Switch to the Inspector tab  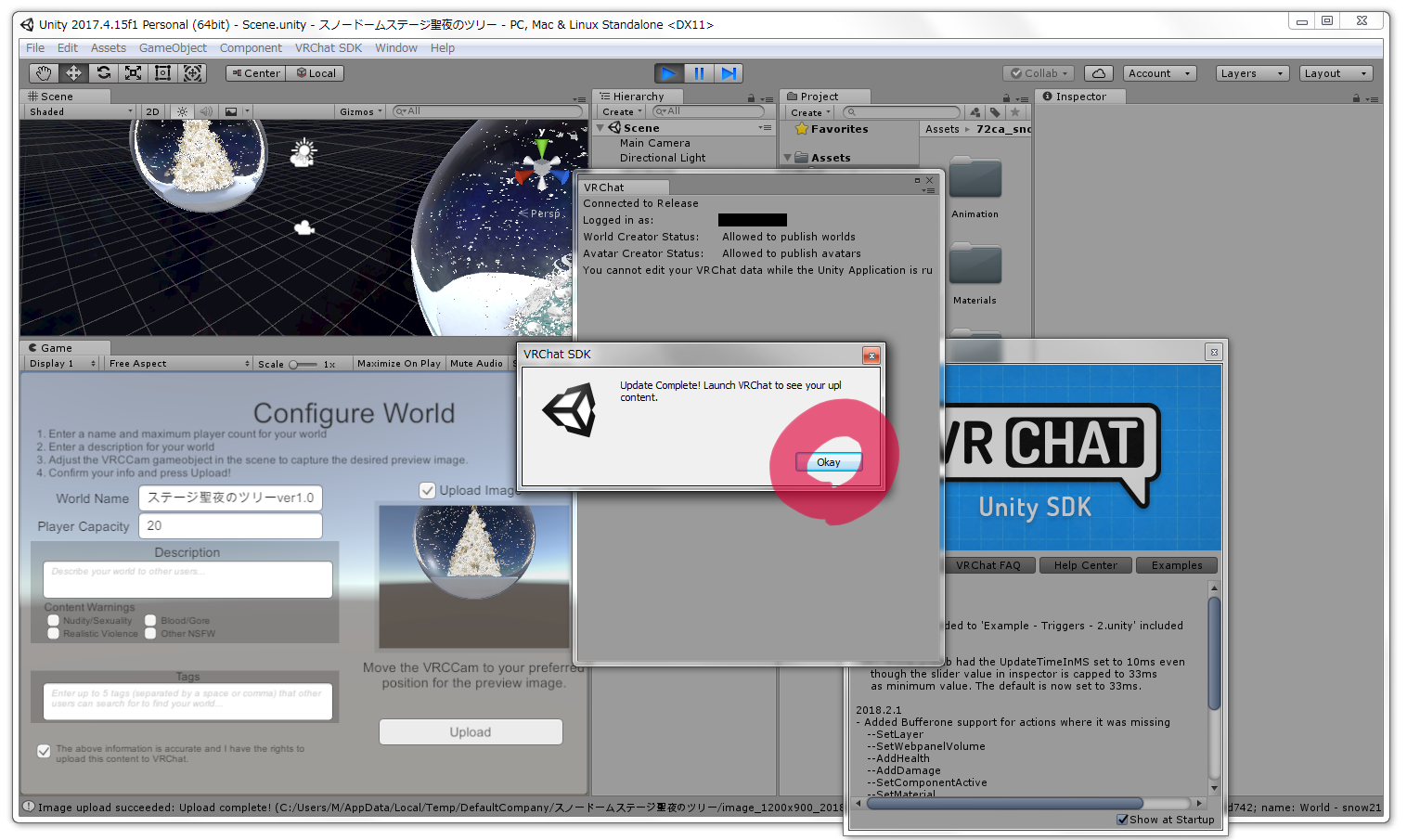click(1080, 97)
